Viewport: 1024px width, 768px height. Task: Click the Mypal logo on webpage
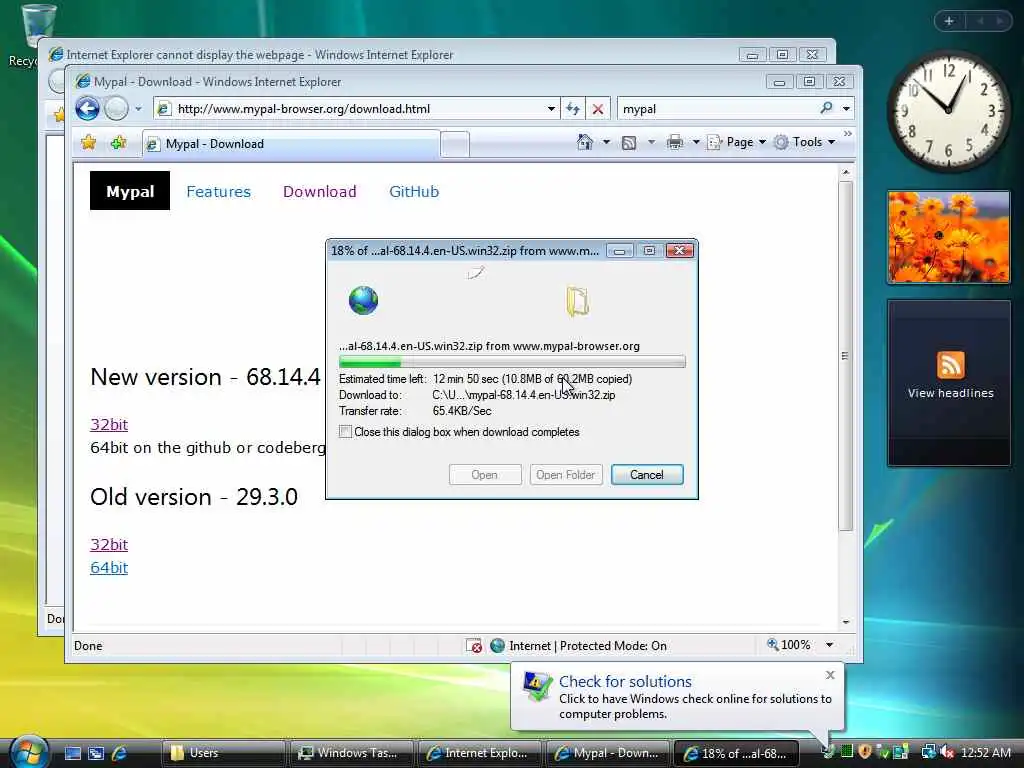(130, 191)
